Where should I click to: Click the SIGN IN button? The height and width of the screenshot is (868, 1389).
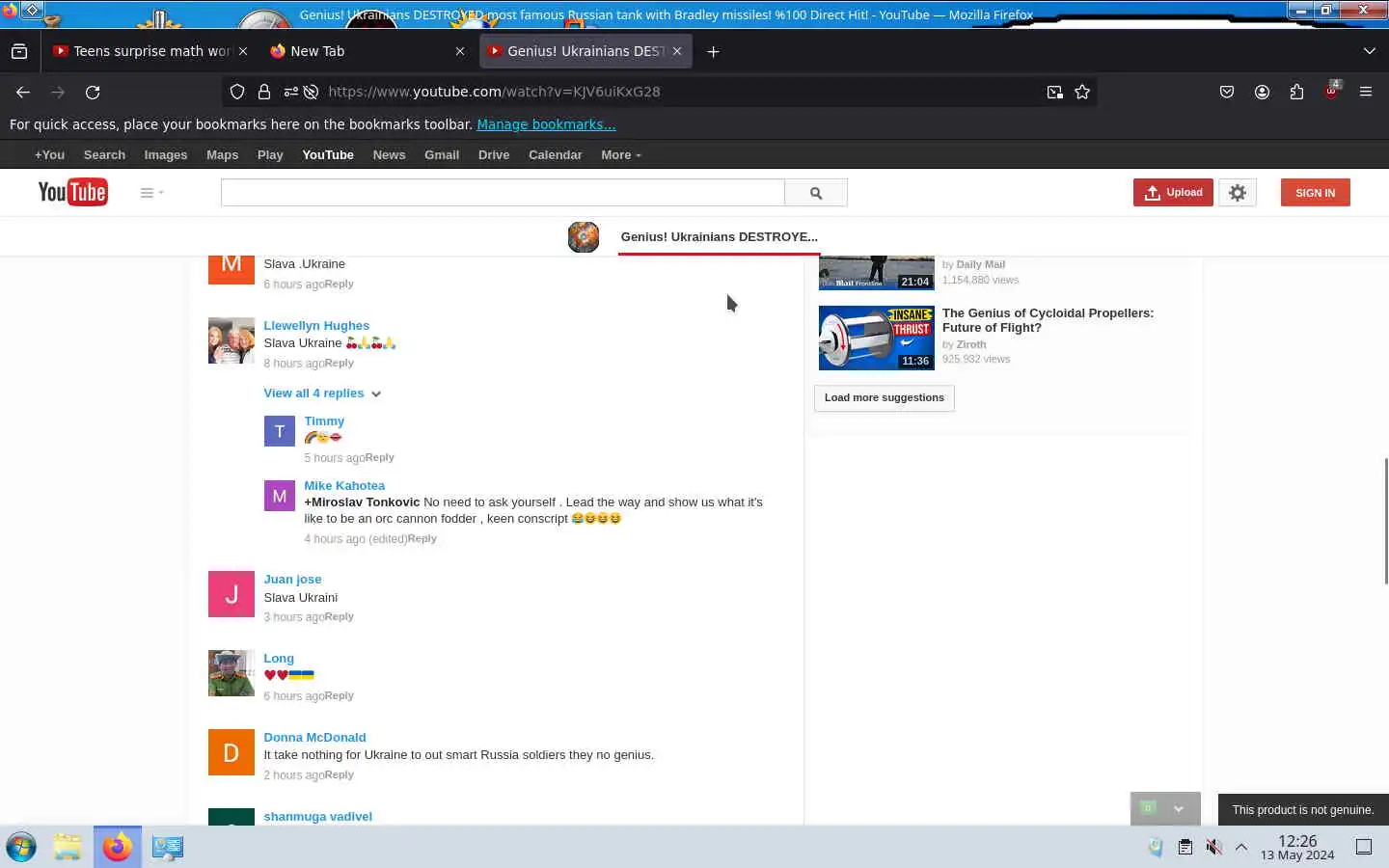(x=1315, y=192)
